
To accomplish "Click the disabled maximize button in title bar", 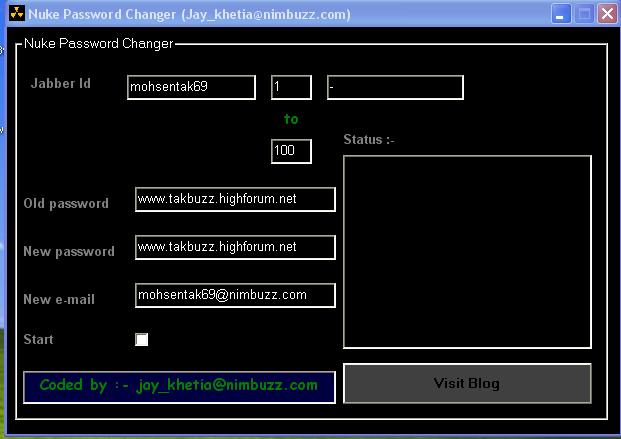I will (x=584, y=14).
